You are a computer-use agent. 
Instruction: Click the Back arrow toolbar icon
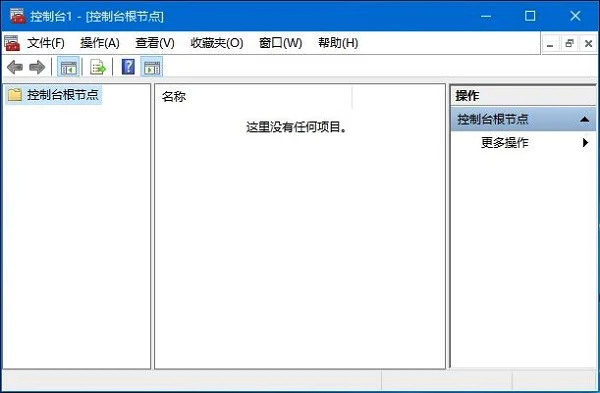[15, 67]
